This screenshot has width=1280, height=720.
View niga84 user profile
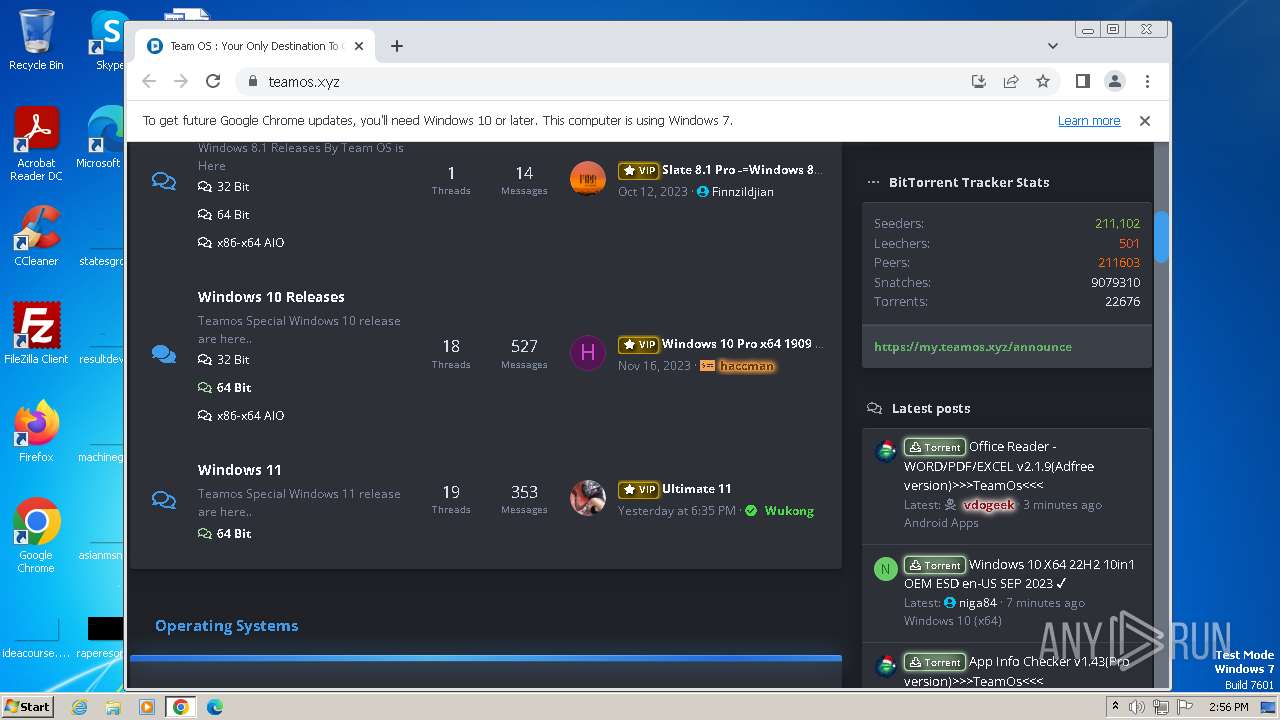[x=978, y=603]
